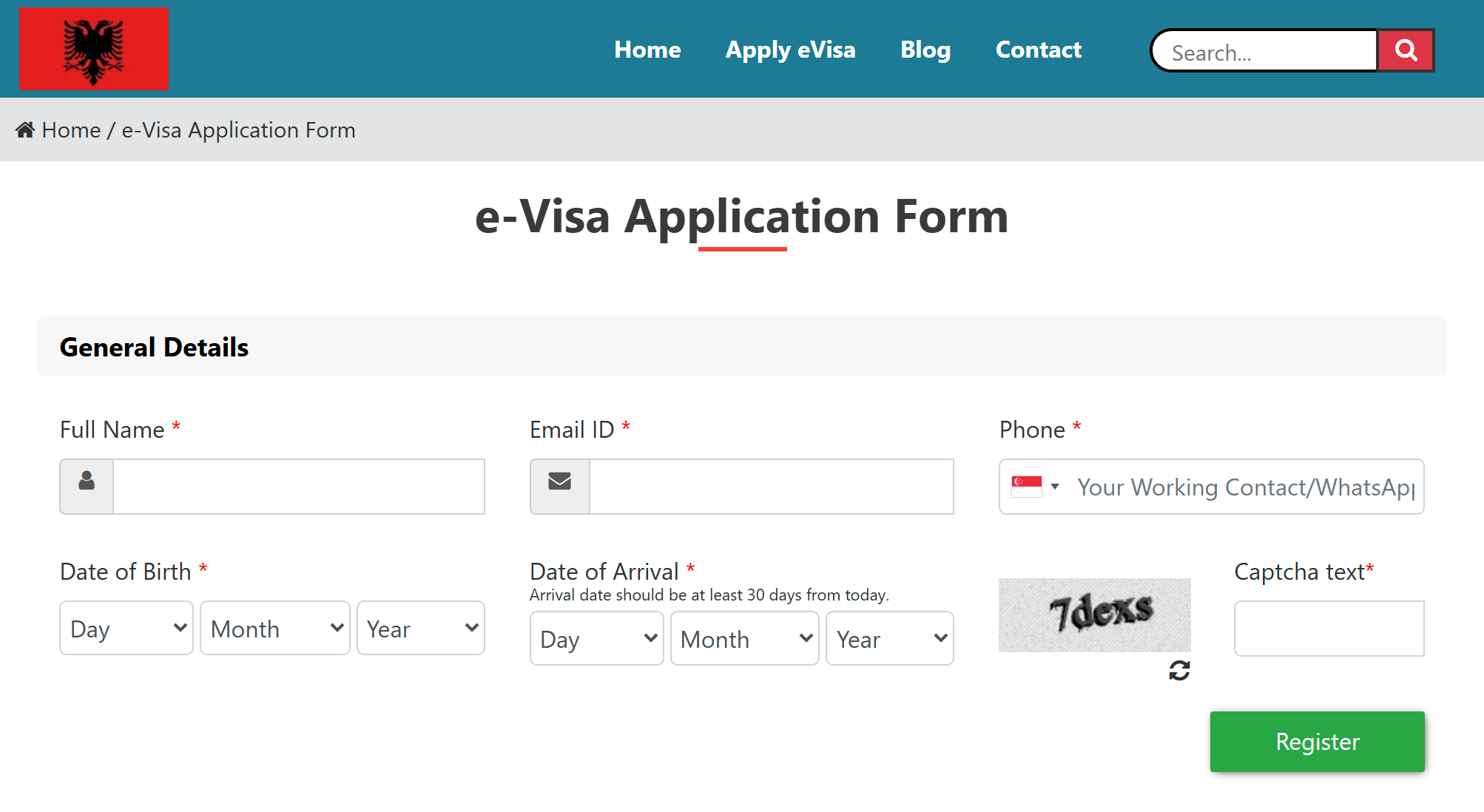
Task: Expand the Date of Arrival Month dropdown
Action: pyautogui.click(x=744, y=638)
